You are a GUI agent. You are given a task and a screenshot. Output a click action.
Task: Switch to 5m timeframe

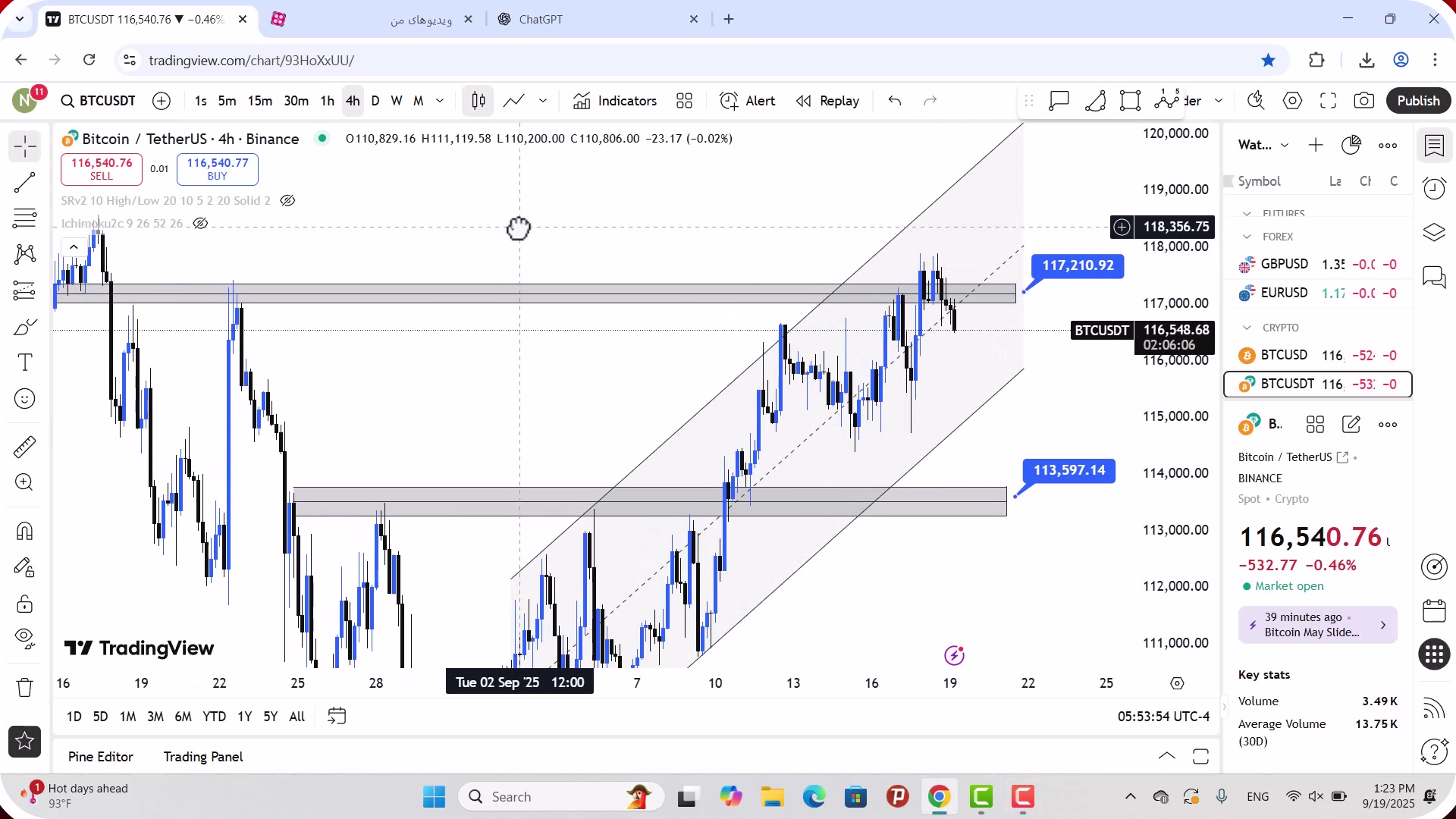click(x=227, y=101)
